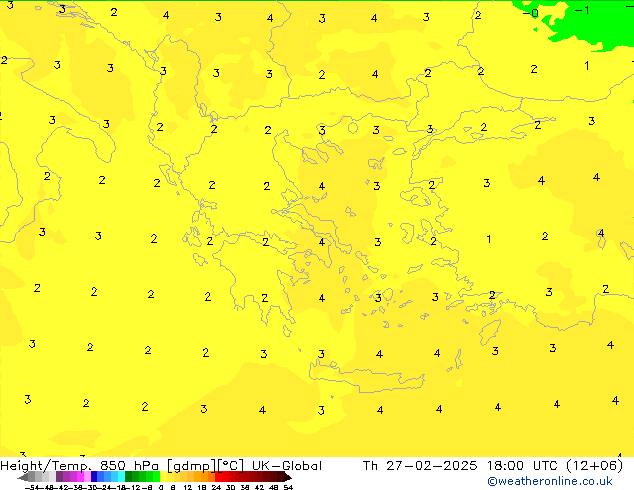Screen dimensions: 634x490
Task: Click the '-1' temperature value in green area
Action: [x=582, y=10]
